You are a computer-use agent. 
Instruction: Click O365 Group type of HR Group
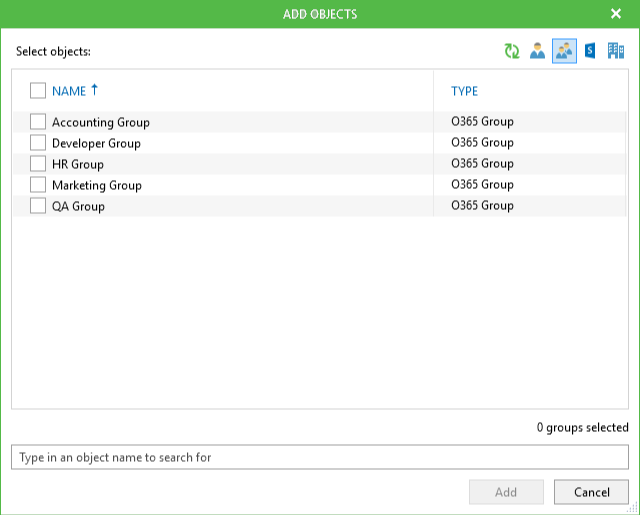(x=482, y=164)
